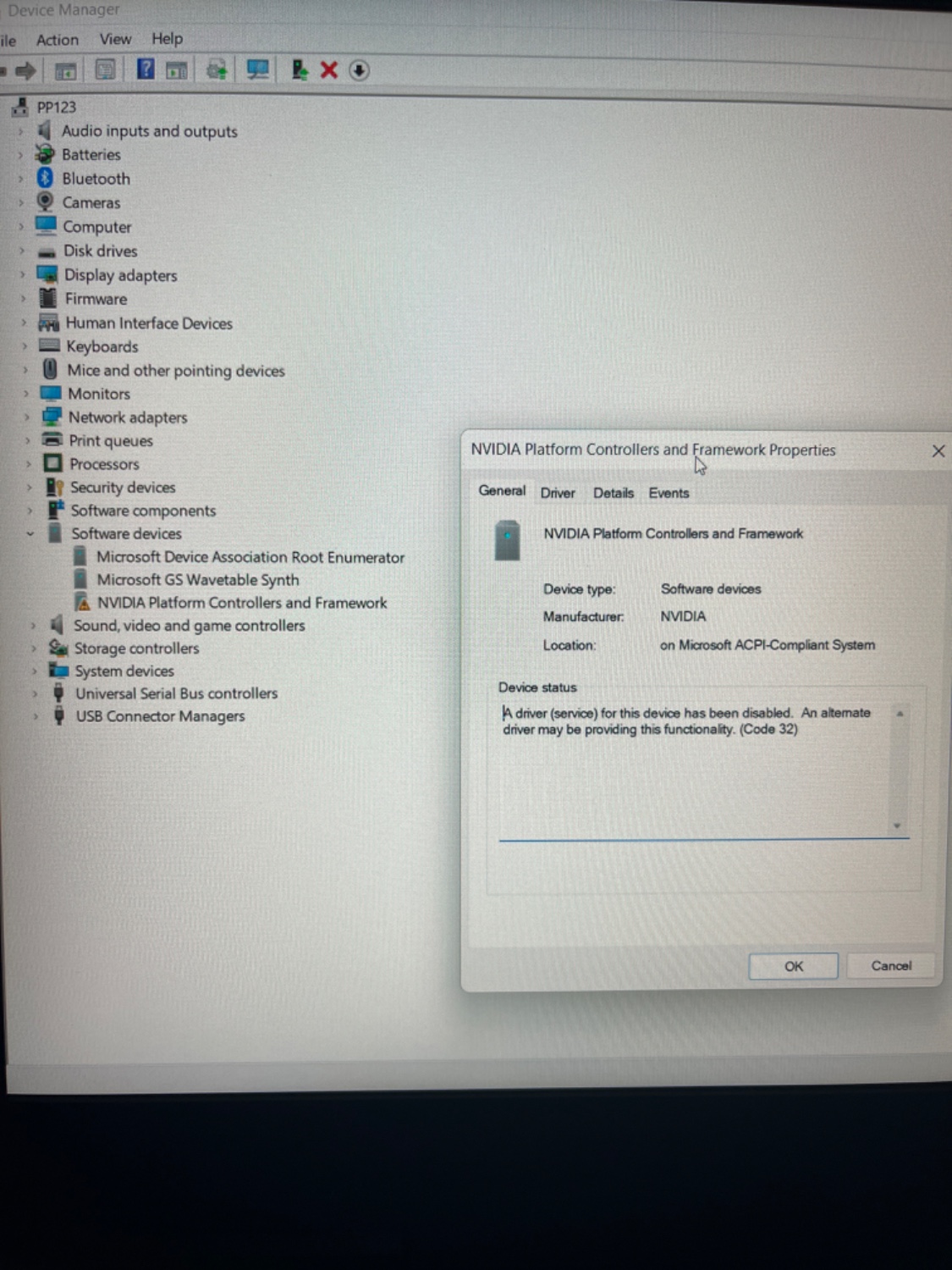Switch to the Driver tab
This screenshot has height=1270, width=952.
(558, 493)
